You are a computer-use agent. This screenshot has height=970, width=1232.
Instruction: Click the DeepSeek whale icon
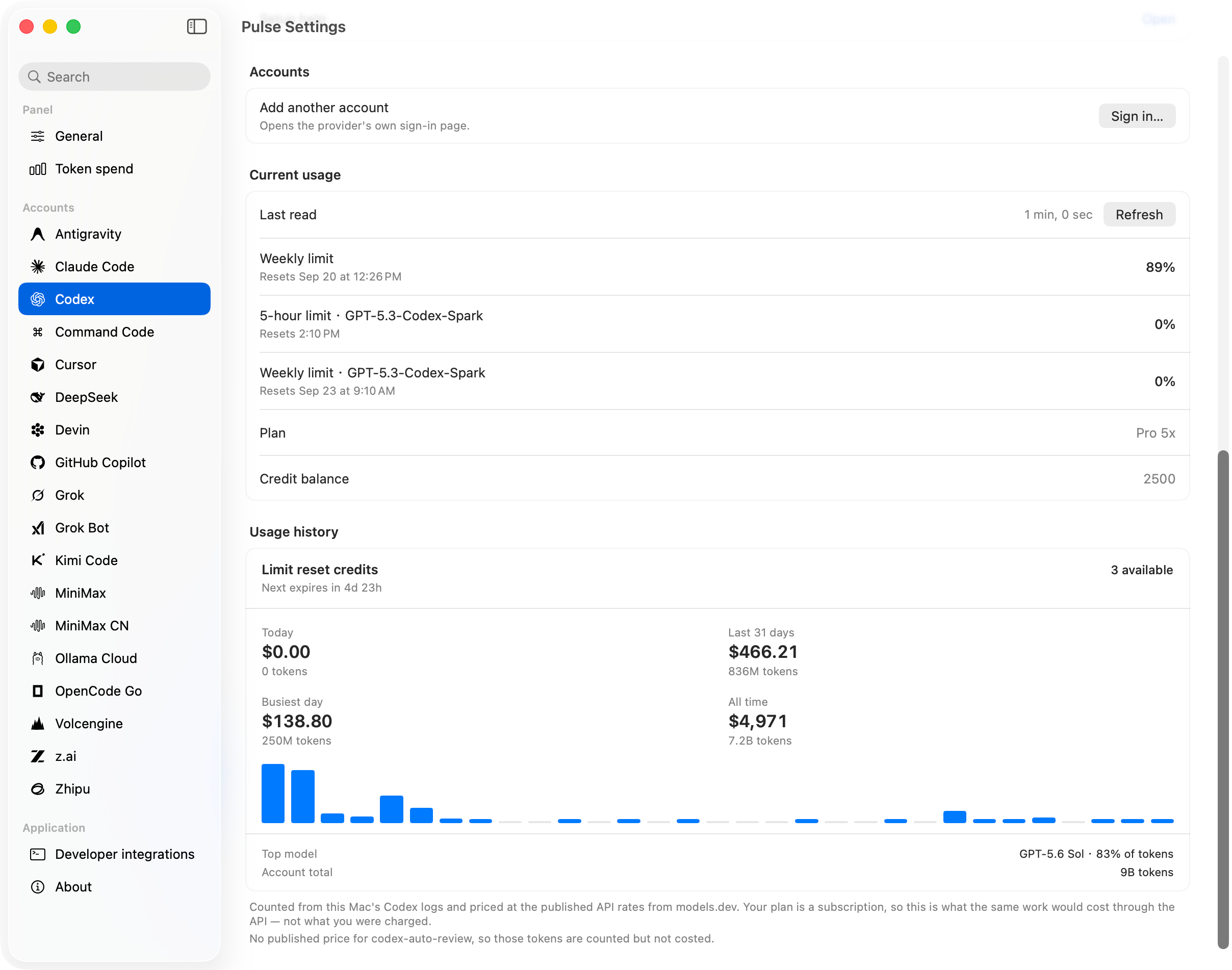tap(37, 397)
